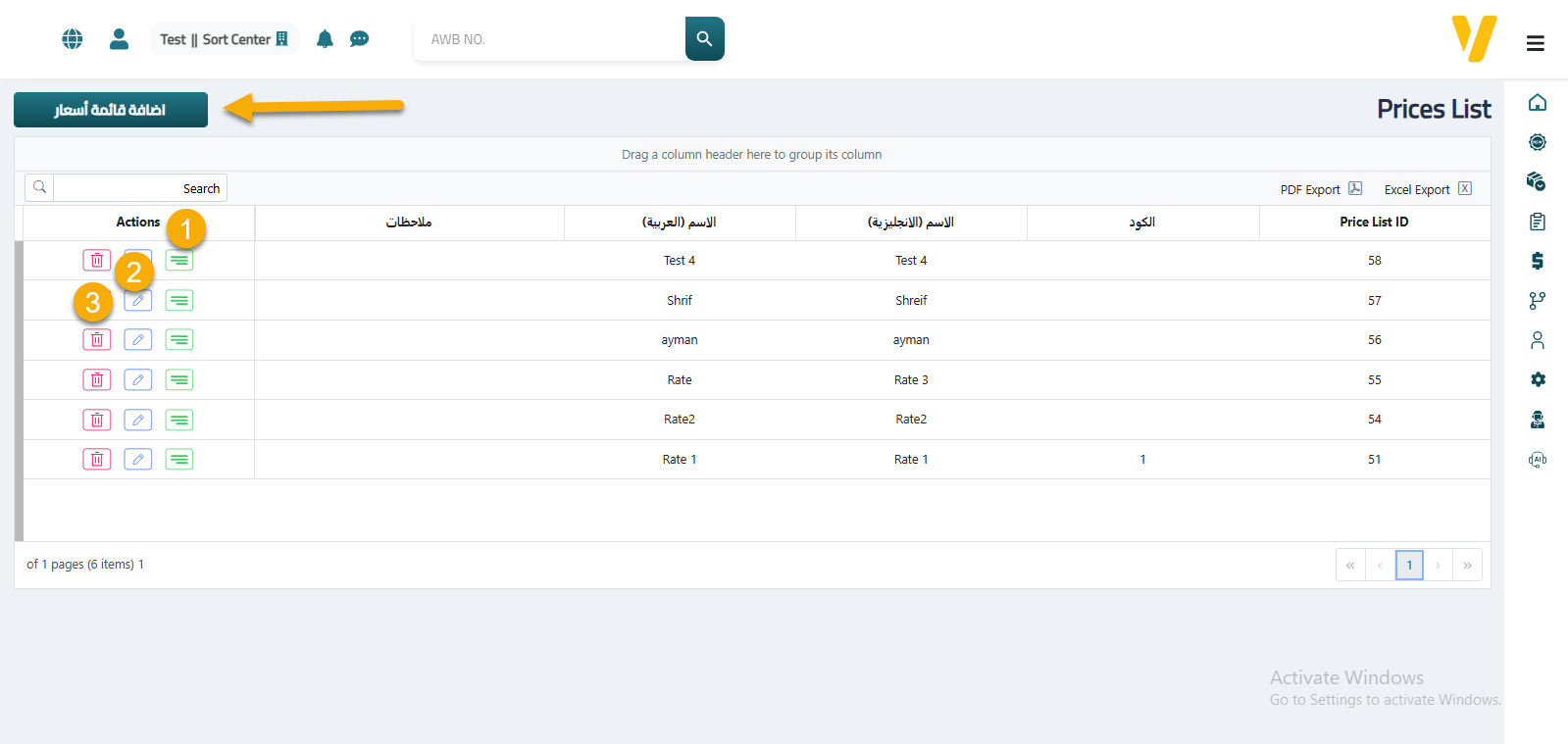Viewport: 1568px width, 744px height.
Task: Delete the Test 4 price list
Action: tap(97, 260)
